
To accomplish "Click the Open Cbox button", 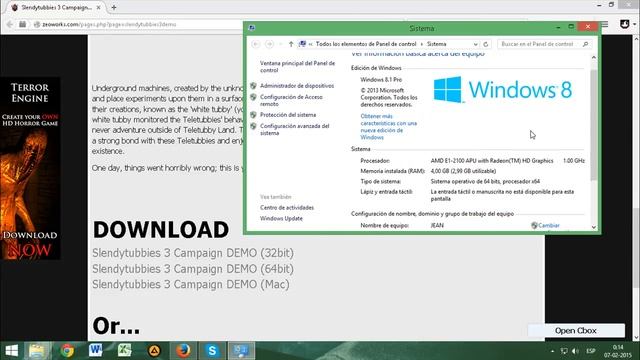I will tap(576, 331).
